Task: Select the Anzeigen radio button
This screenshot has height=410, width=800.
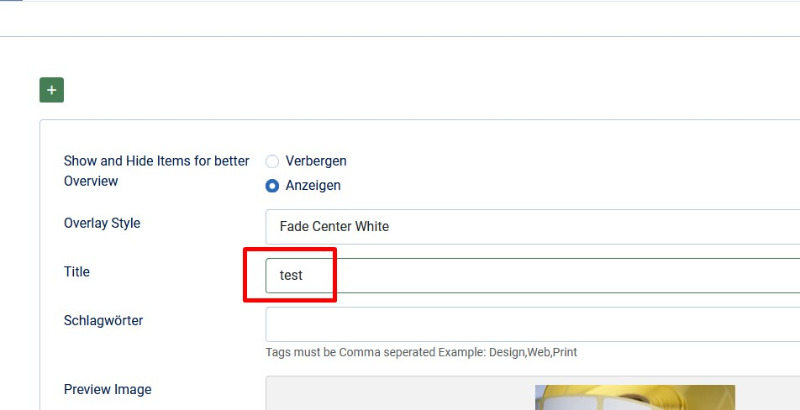Action: click(x=272, y=186)
